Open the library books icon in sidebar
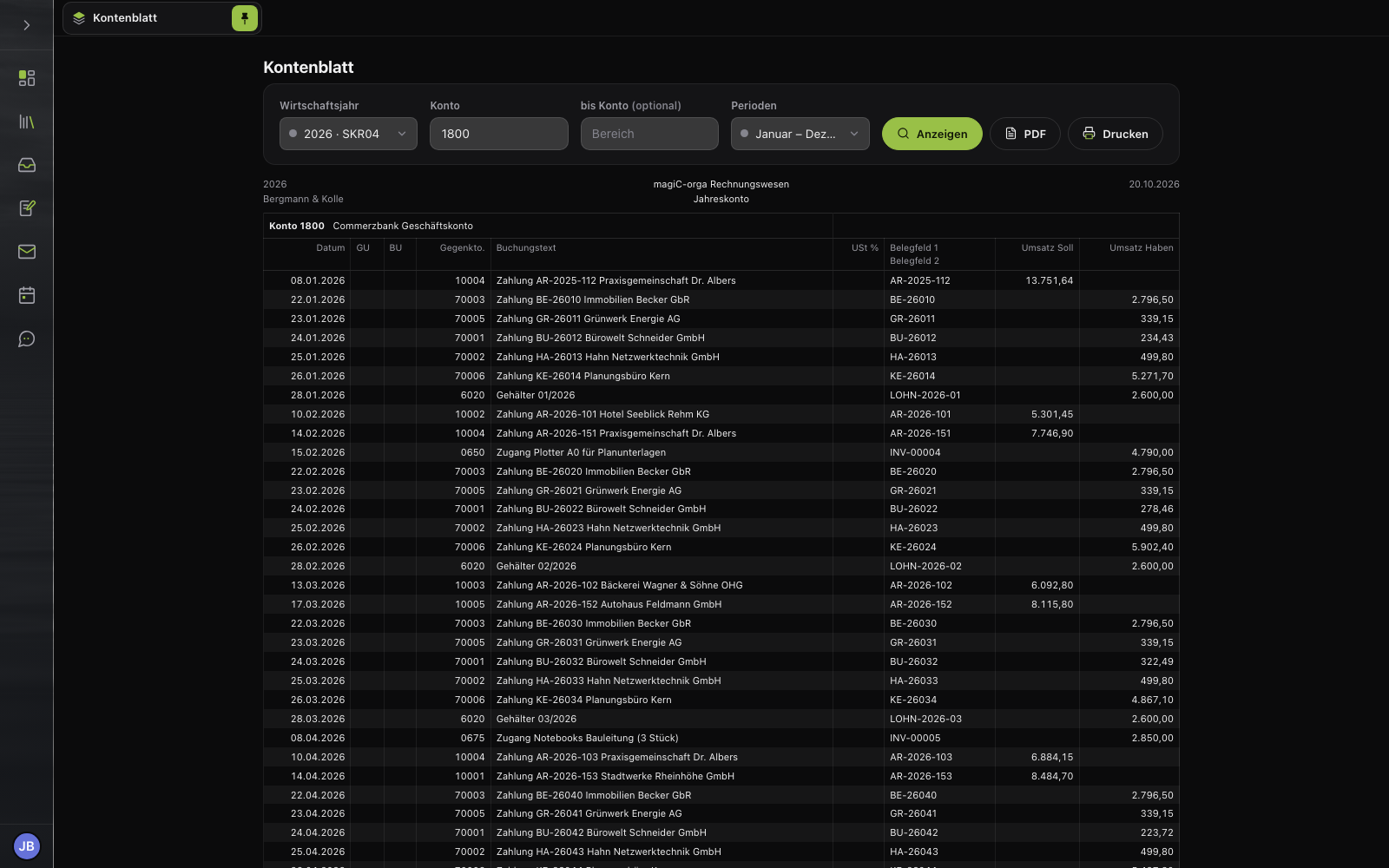 click(x=27, y=122)
